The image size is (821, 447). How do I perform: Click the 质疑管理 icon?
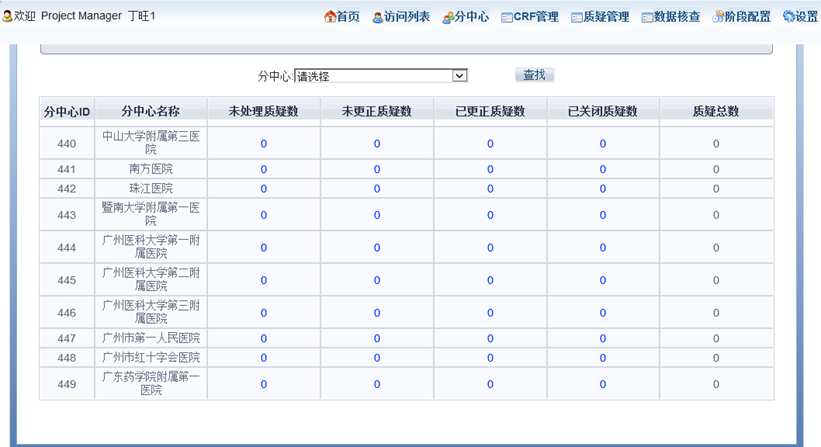point(576,18)
